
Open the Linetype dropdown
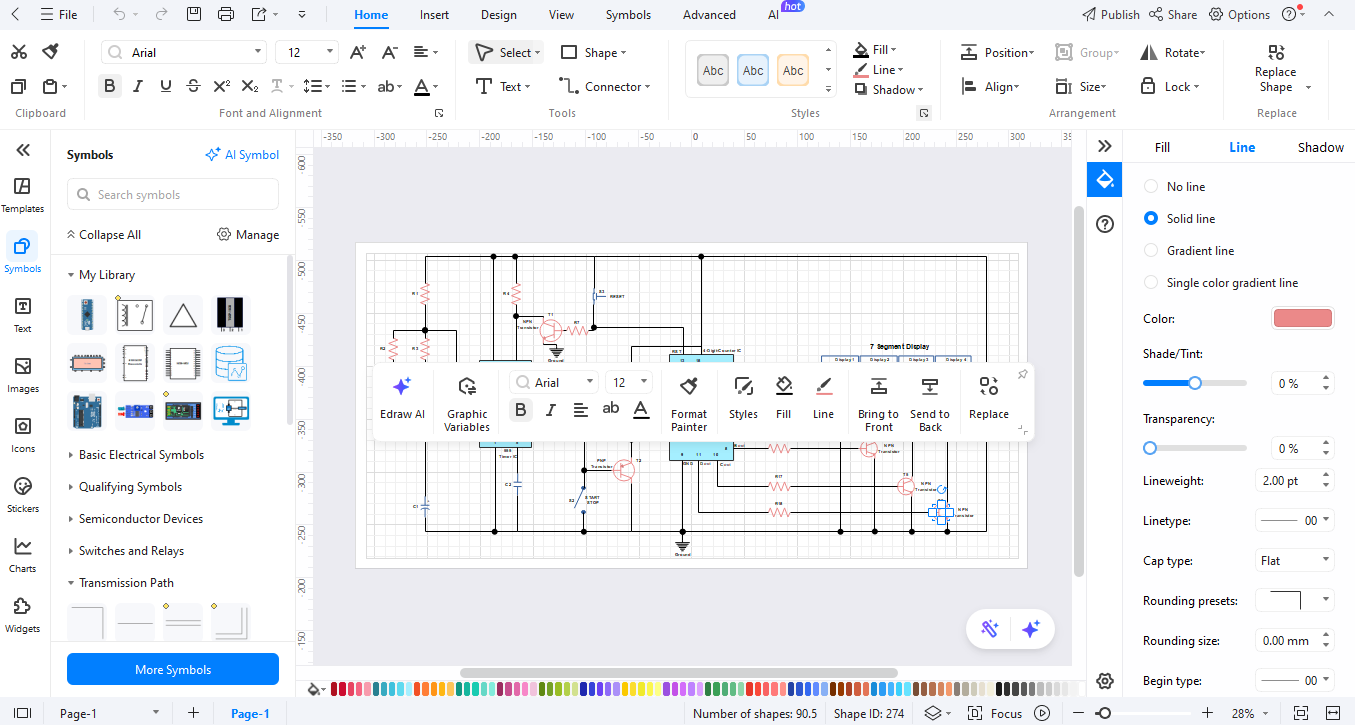click(x=1294, y=520)
